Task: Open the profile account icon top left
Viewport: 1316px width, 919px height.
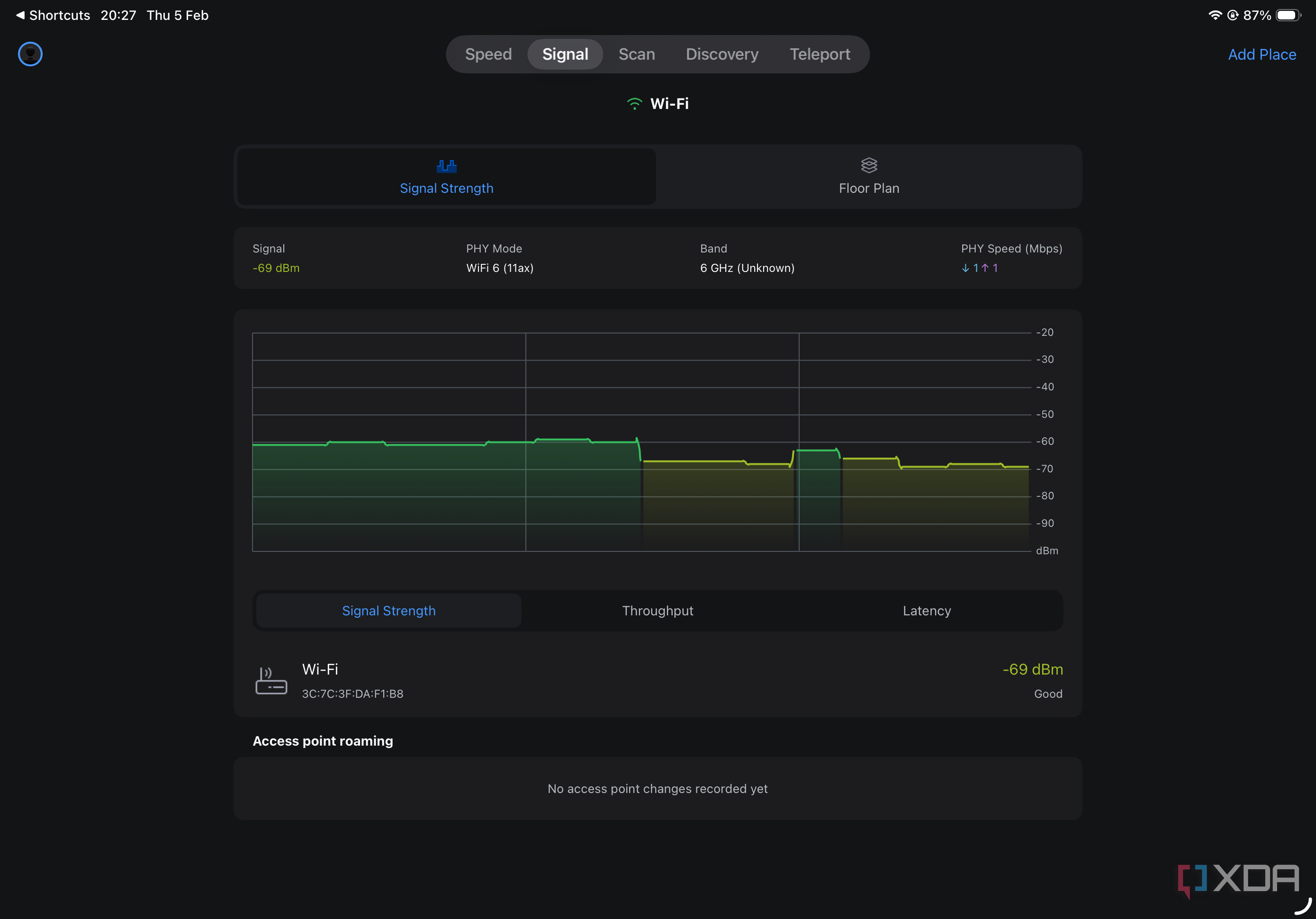Action: [30, 54]
